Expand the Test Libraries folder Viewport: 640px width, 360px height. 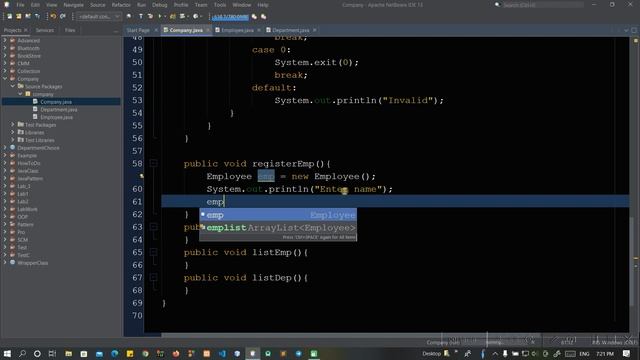[13, 140]
